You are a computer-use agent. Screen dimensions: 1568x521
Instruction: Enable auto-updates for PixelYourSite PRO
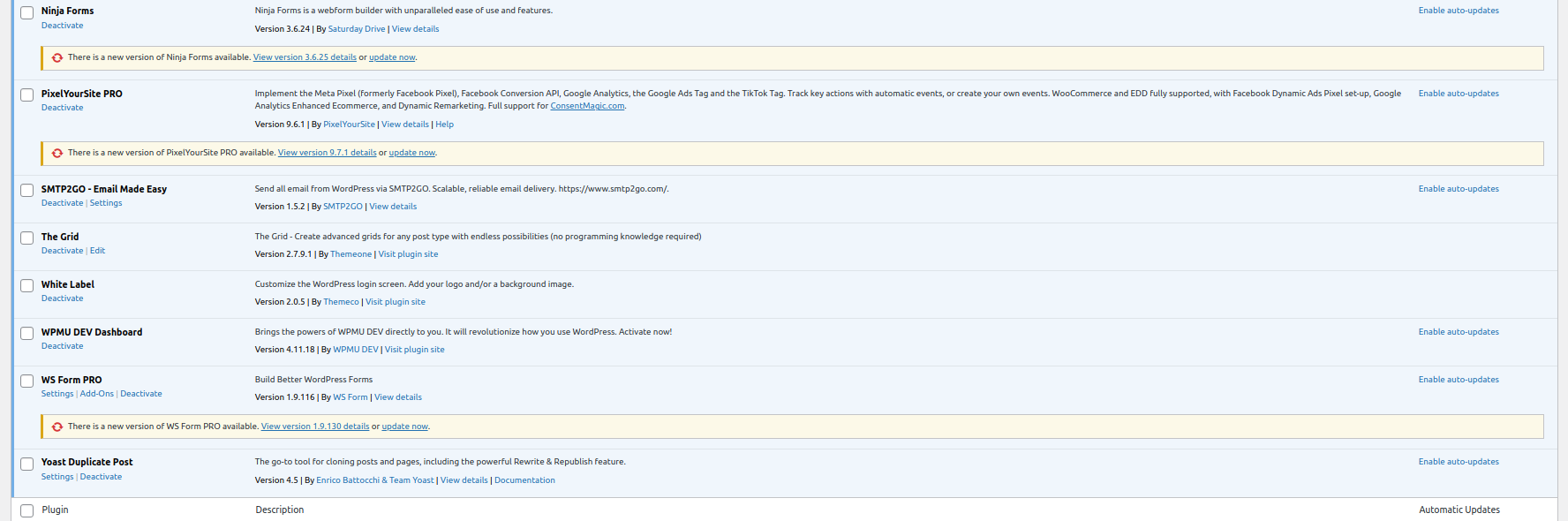click(x=1458, y=94)
